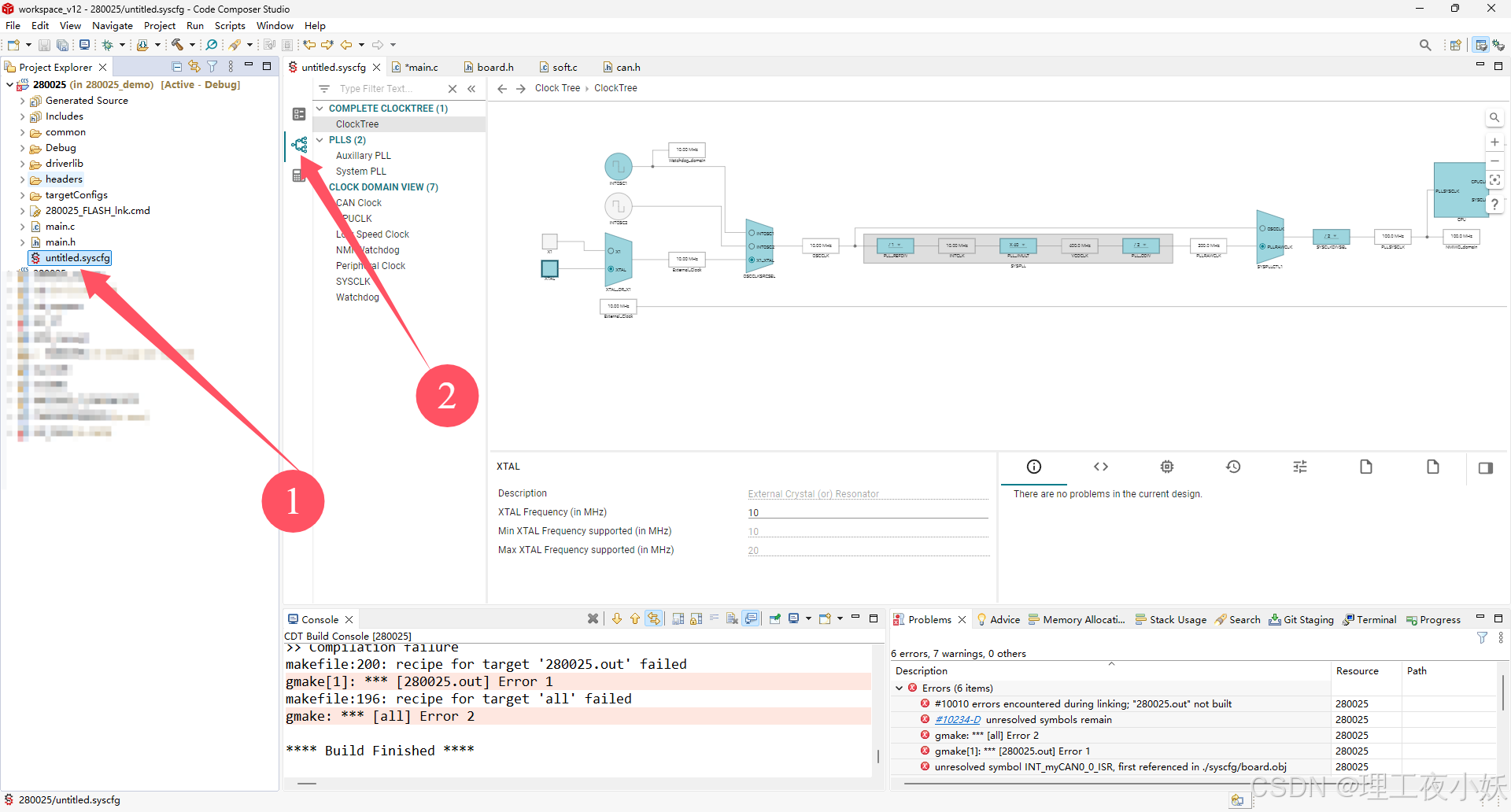The width and height of the screenshot is (1511, 812).
Task: Open the PLL_REFDIV divider dropdown
Action: point(896,245)
